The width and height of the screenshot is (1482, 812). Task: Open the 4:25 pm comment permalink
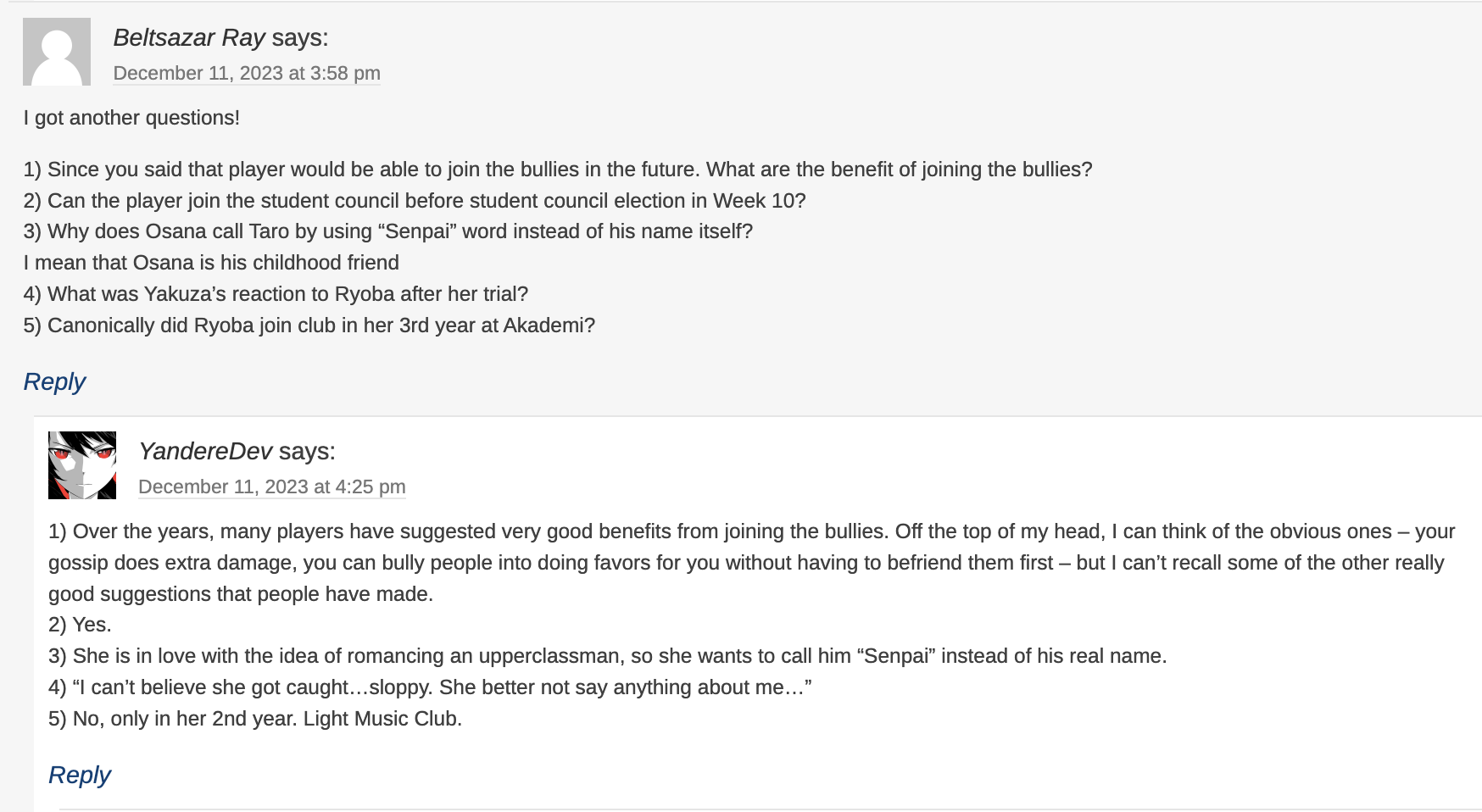coord(271,487)
